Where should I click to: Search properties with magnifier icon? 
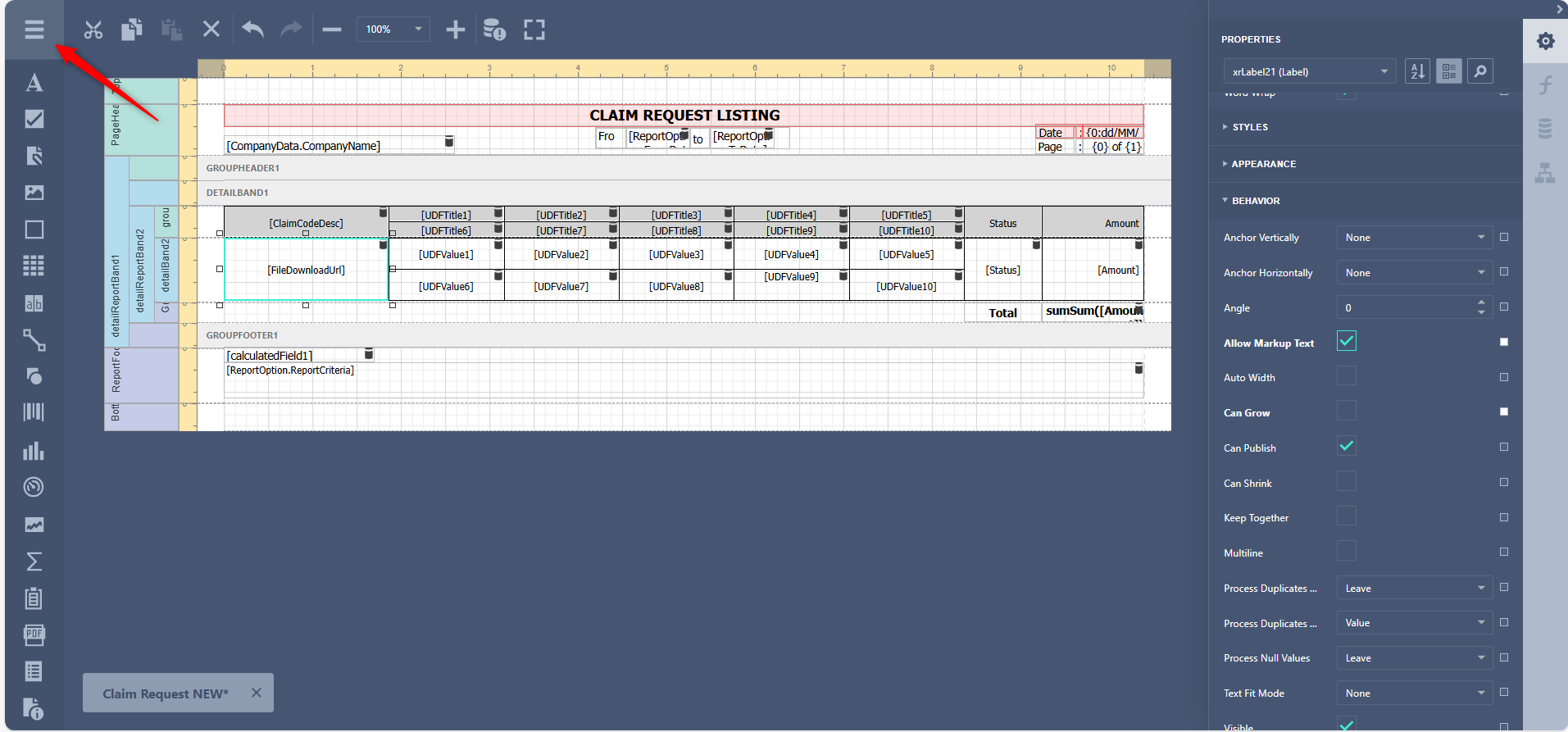pyautogui.click(x=1480, y=71)
